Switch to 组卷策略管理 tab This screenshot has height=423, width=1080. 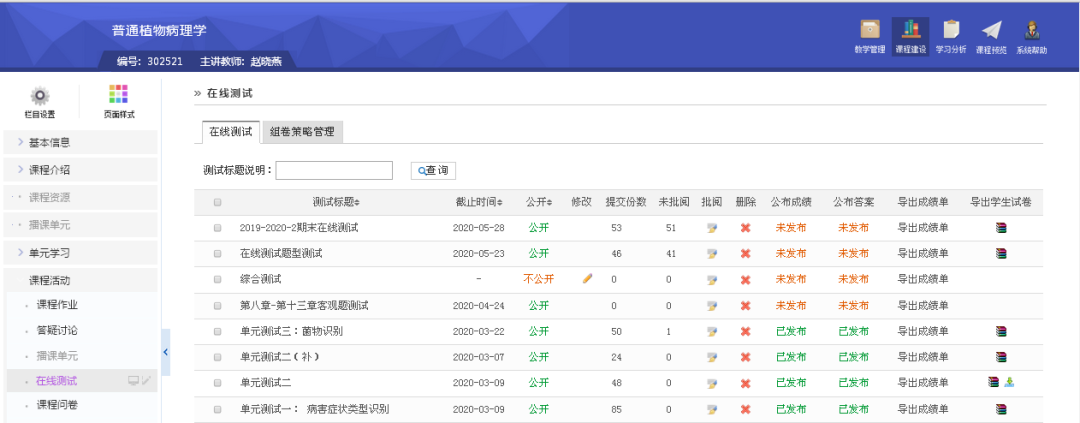302,131
